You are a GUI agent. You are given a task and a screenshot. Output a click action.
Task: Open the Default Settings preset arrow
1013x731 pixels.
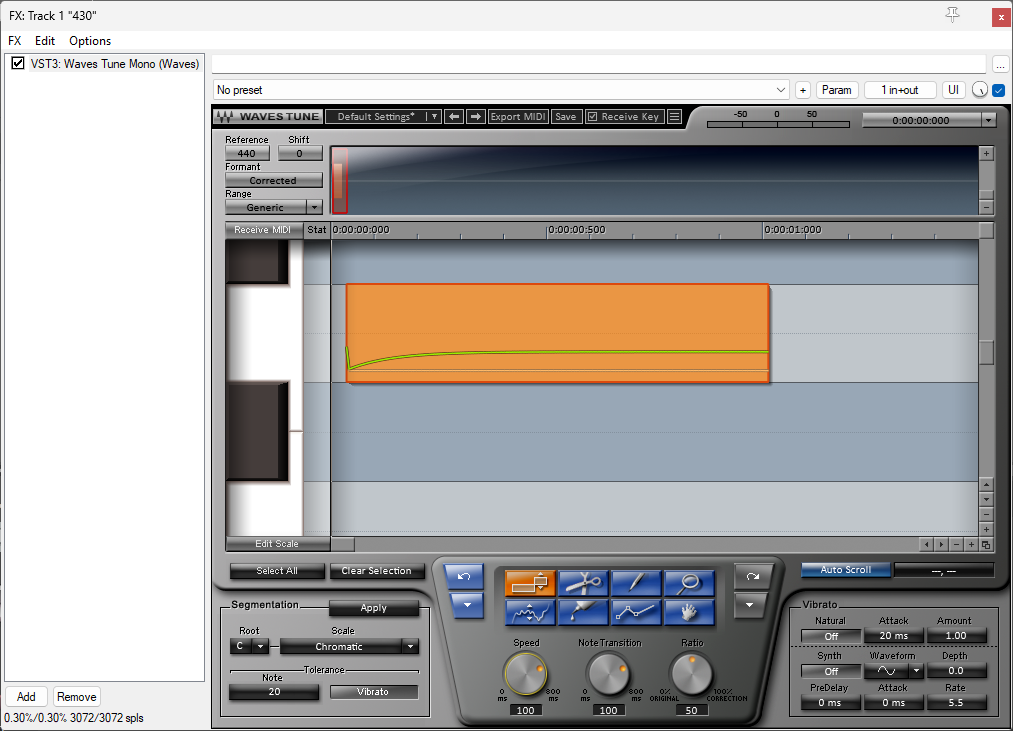pyautogui.click(x=434, y=116)
